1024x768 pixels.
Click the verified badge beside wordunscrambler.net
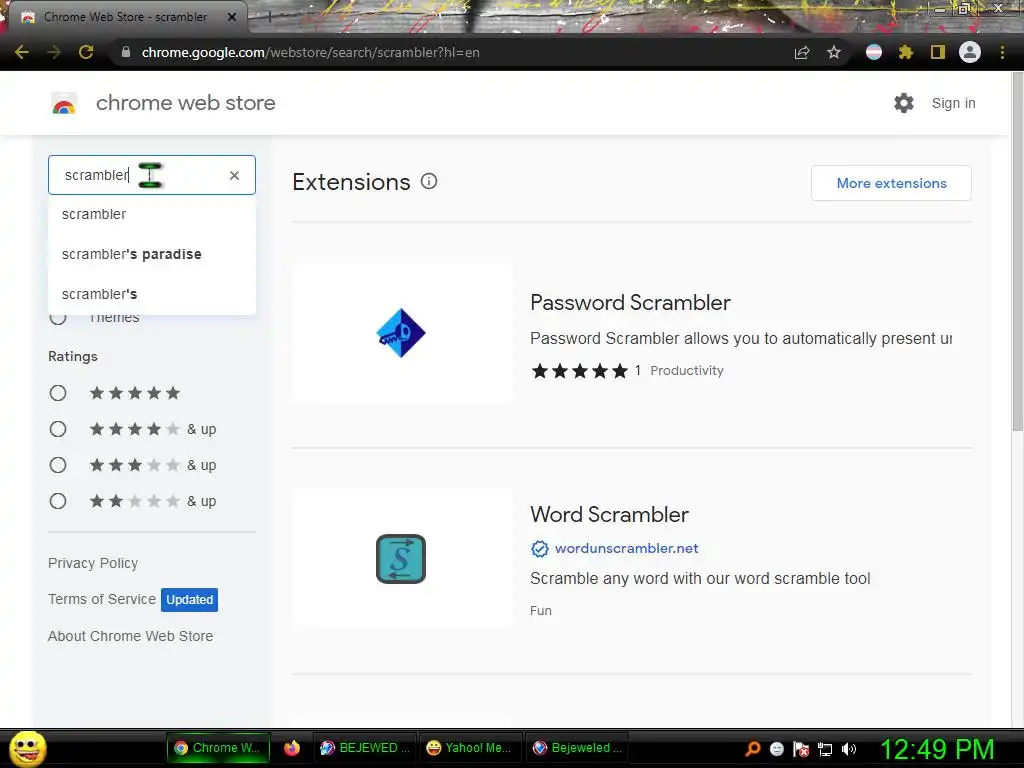(539, 549)
